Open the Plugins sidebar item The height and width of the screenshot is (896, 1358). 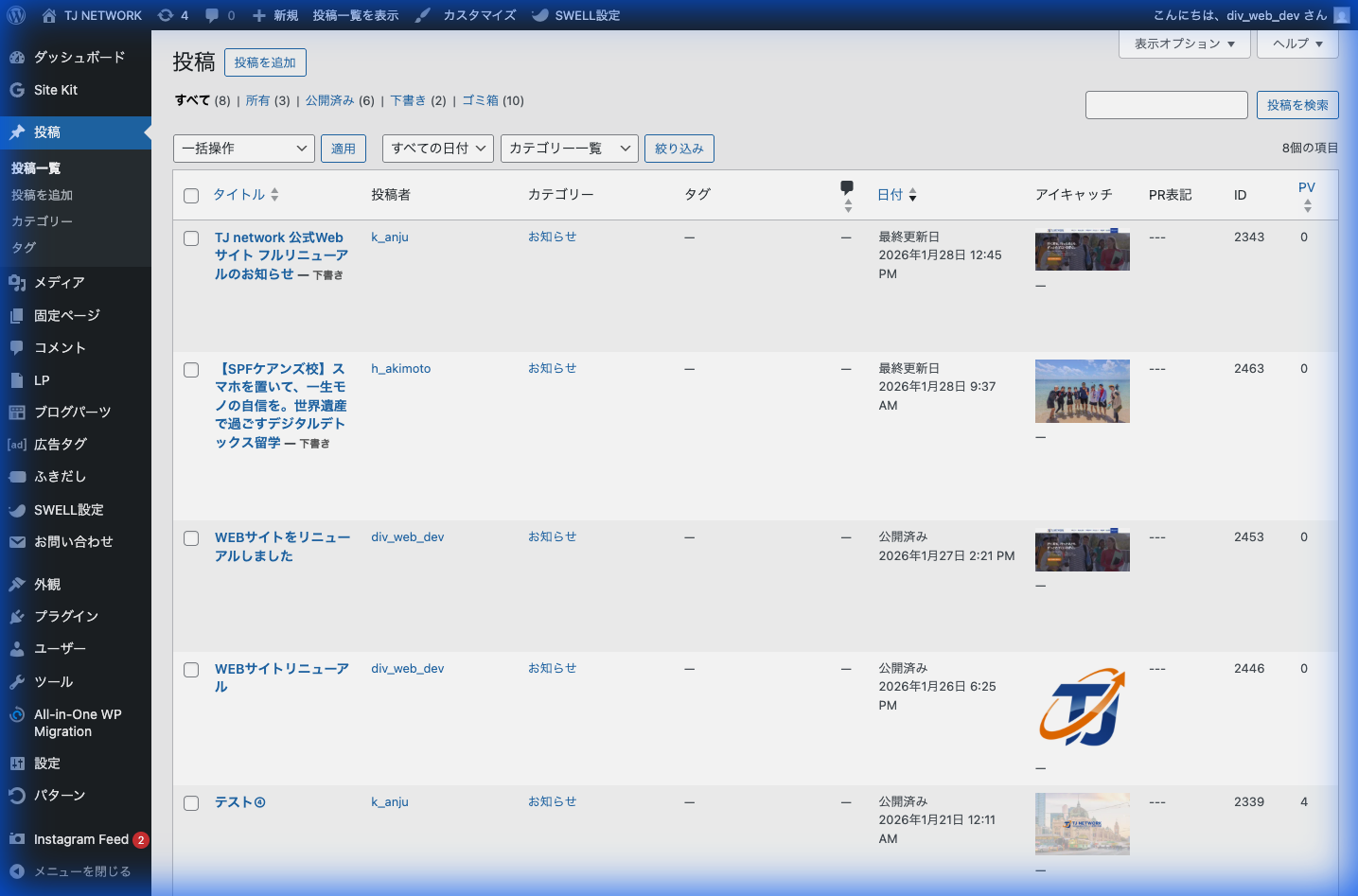pyautogui.click(x=65, y=616)
